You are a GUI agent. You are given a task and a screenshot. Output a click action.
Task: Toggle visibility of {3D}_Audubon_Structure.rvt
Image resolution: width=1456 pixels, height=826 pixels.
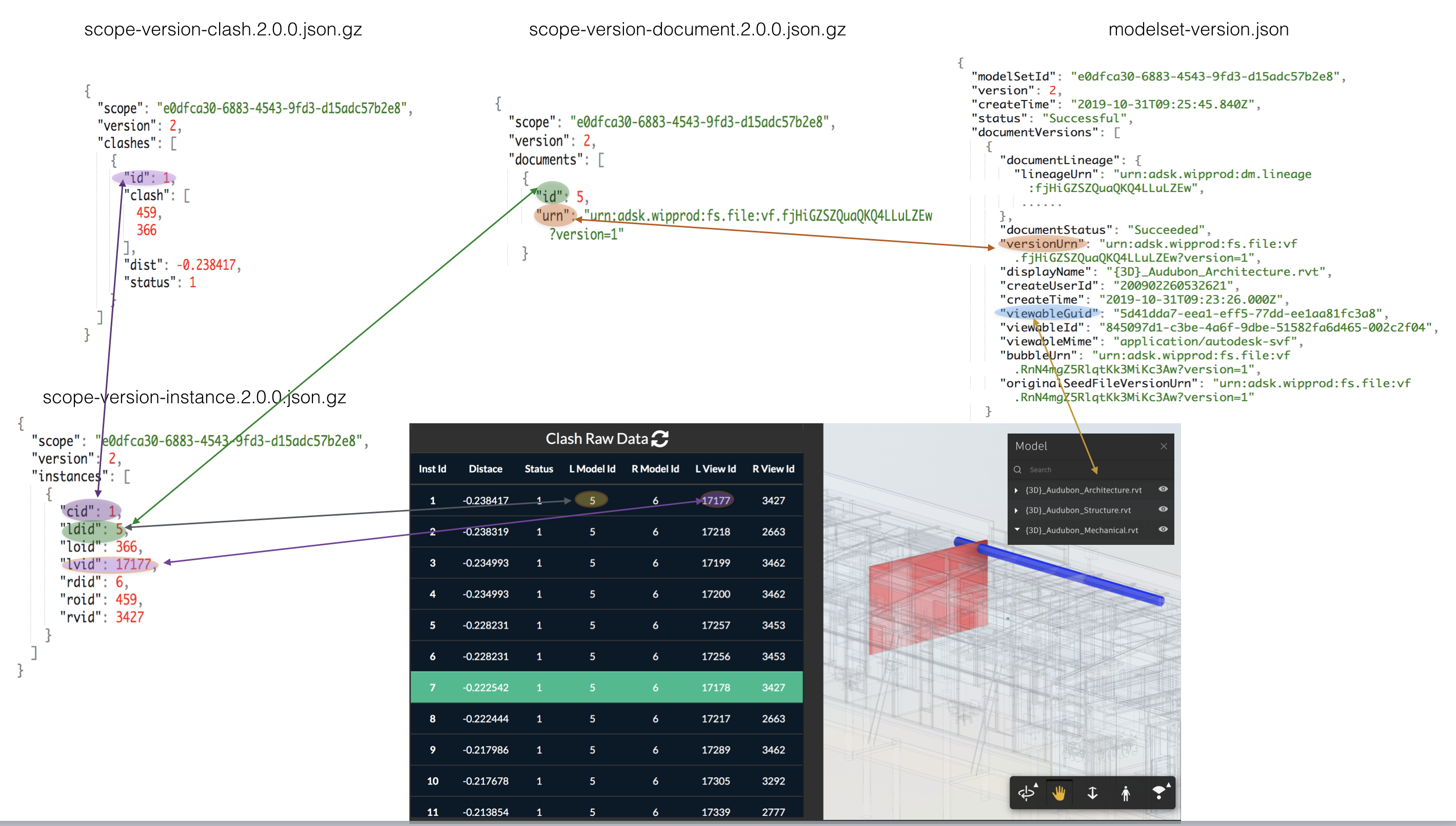click(1163, 509)
